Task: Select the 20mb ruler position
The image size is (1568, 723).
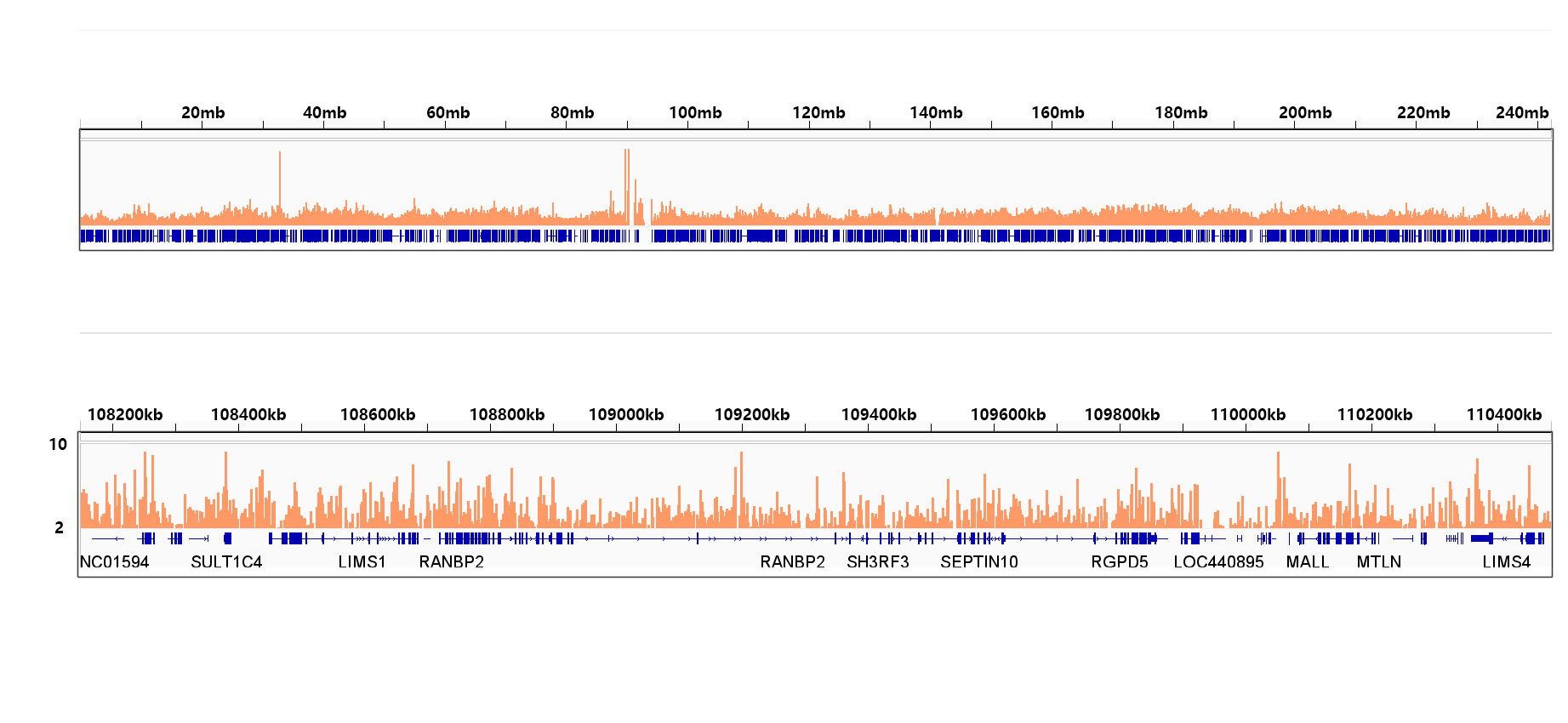Action: pos(202,112)
